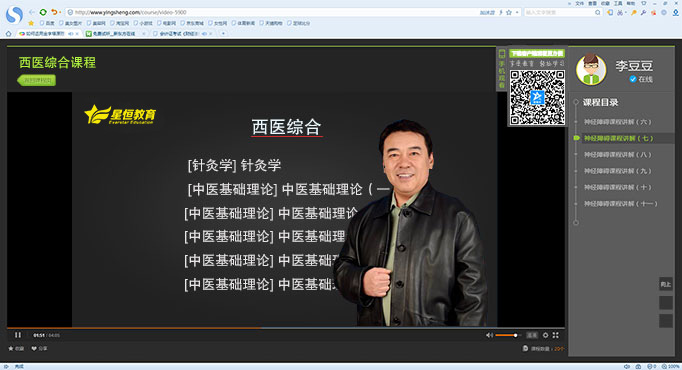The height and width of the screenshot is (370, 682).
Task: Click the skin shirt icon in title bar
Action: 644,3
